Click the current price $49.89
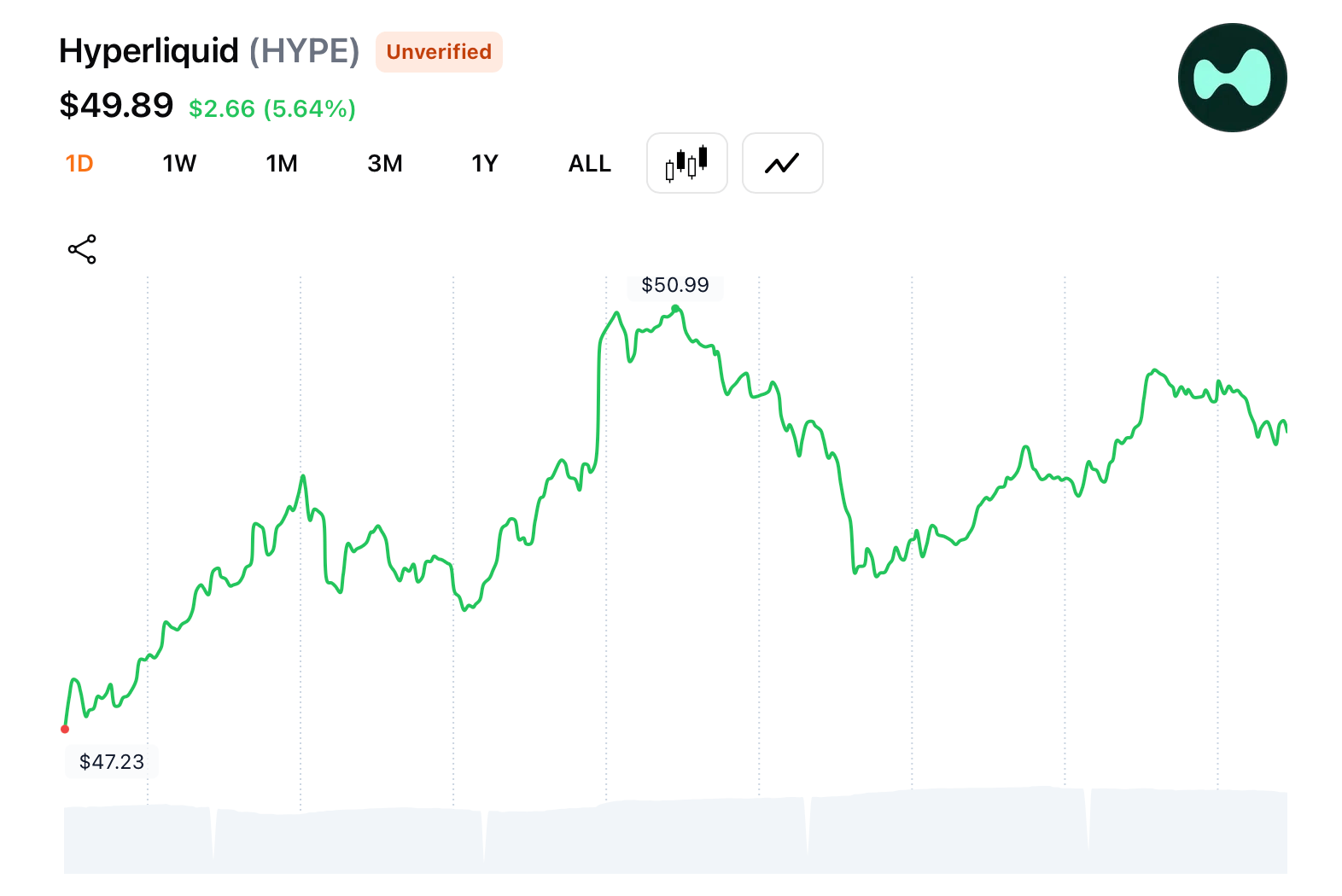 (116, 106)
